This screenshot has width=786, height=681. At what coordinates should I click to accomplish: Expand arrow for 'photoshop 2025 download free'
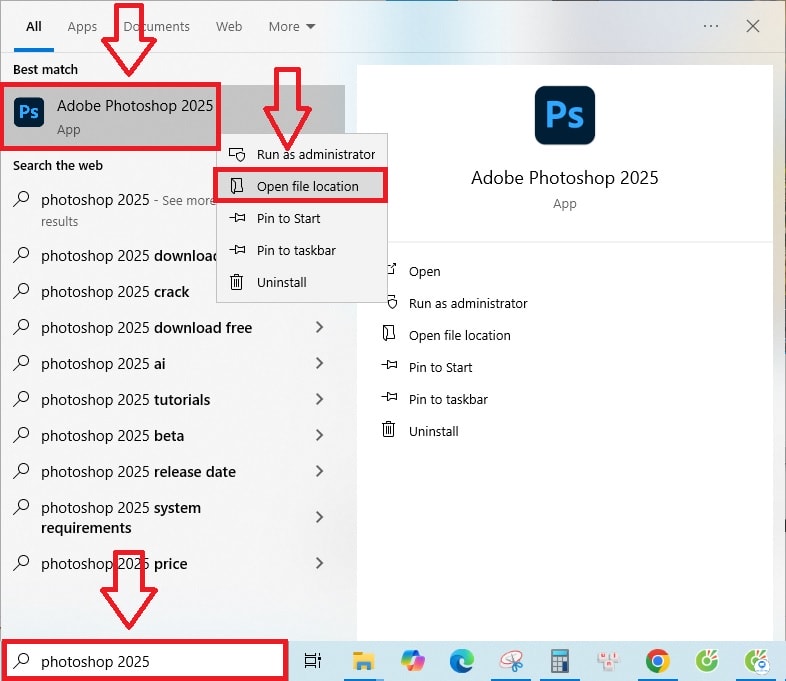319,328
